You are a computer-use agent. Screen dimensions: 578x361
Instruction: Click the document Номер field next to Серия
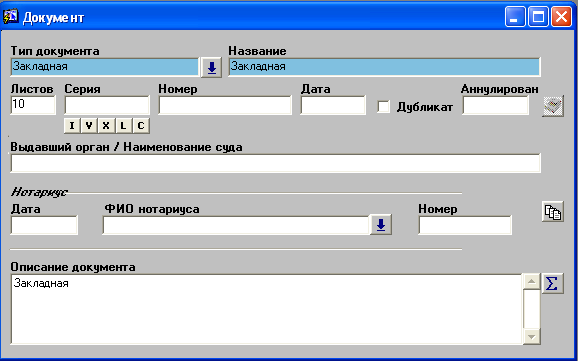point(225,105)
